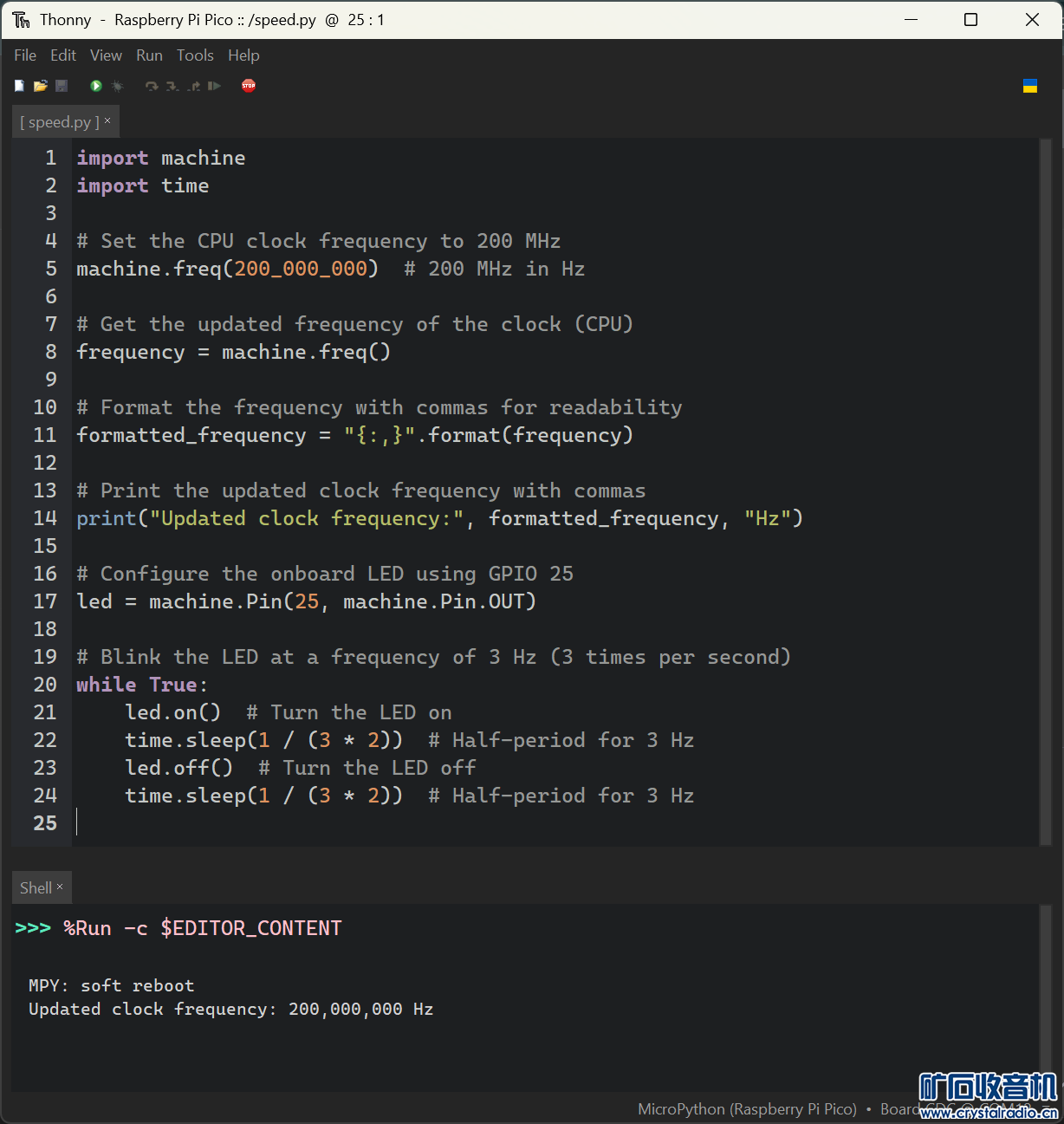Stop/restart backend with red STOP icon
Screen dimensions: 1064x1124
tap(249, 86)
